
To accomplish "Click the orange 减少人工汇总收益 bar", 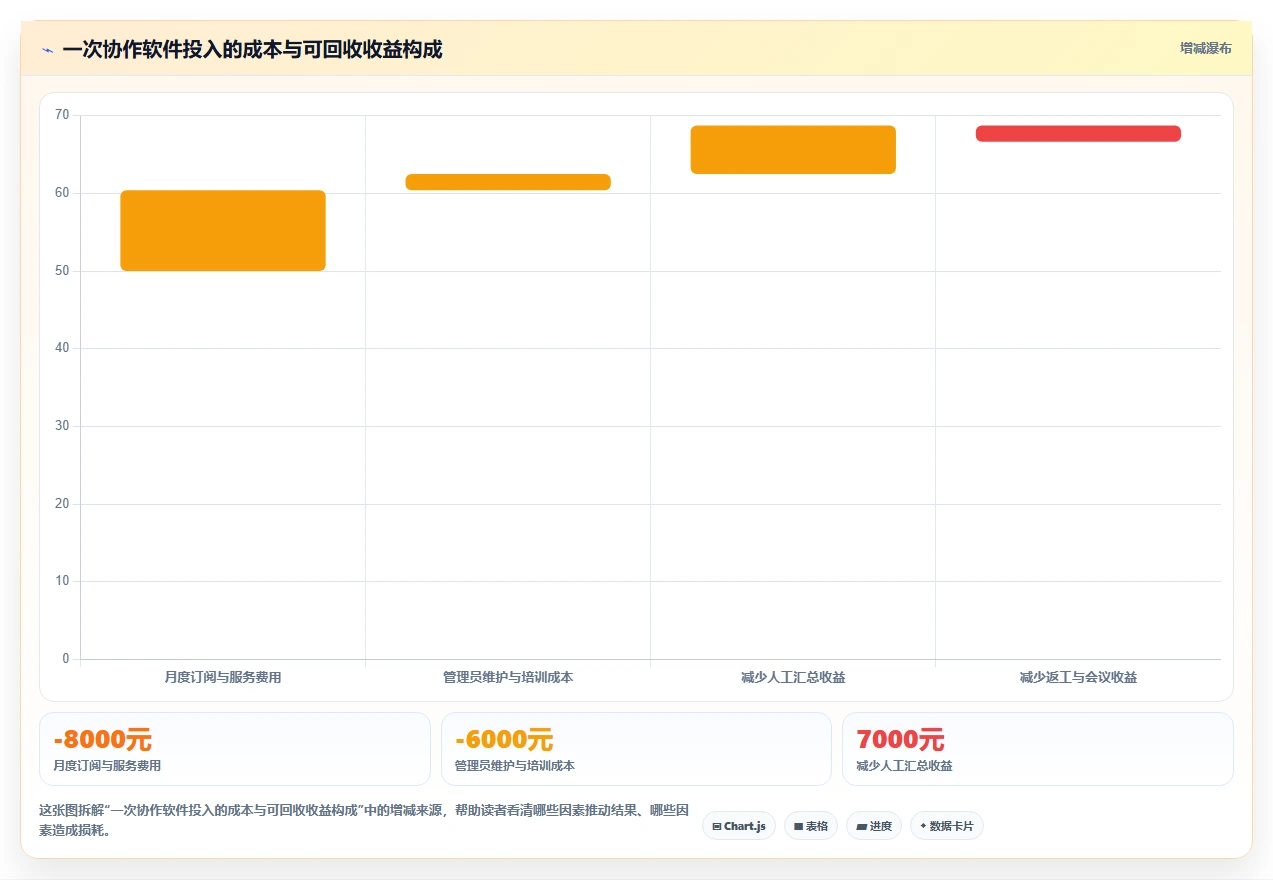I will [793, 150].
